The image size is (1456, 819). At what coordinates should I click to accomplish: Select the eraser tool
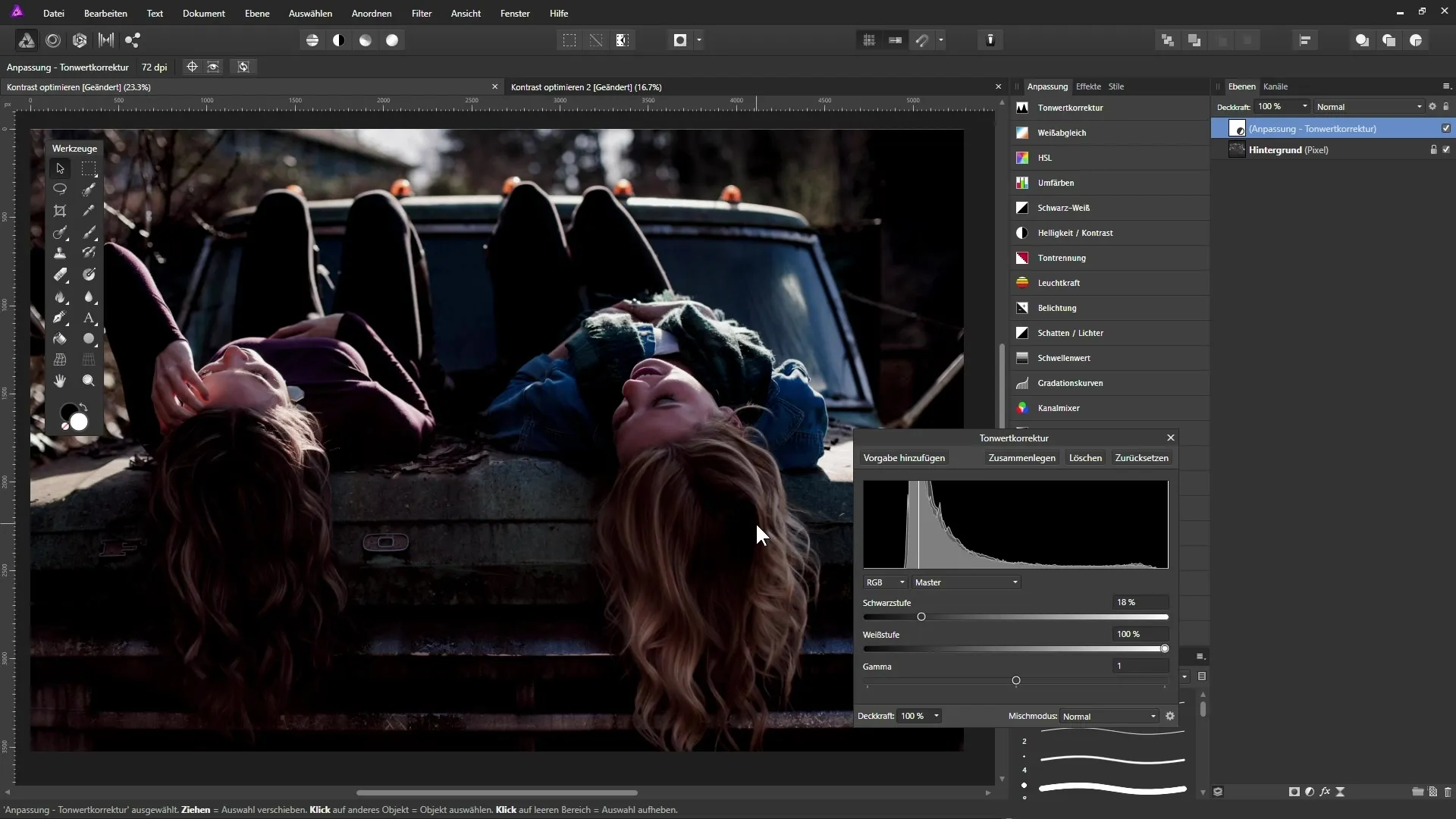(60, 275)
